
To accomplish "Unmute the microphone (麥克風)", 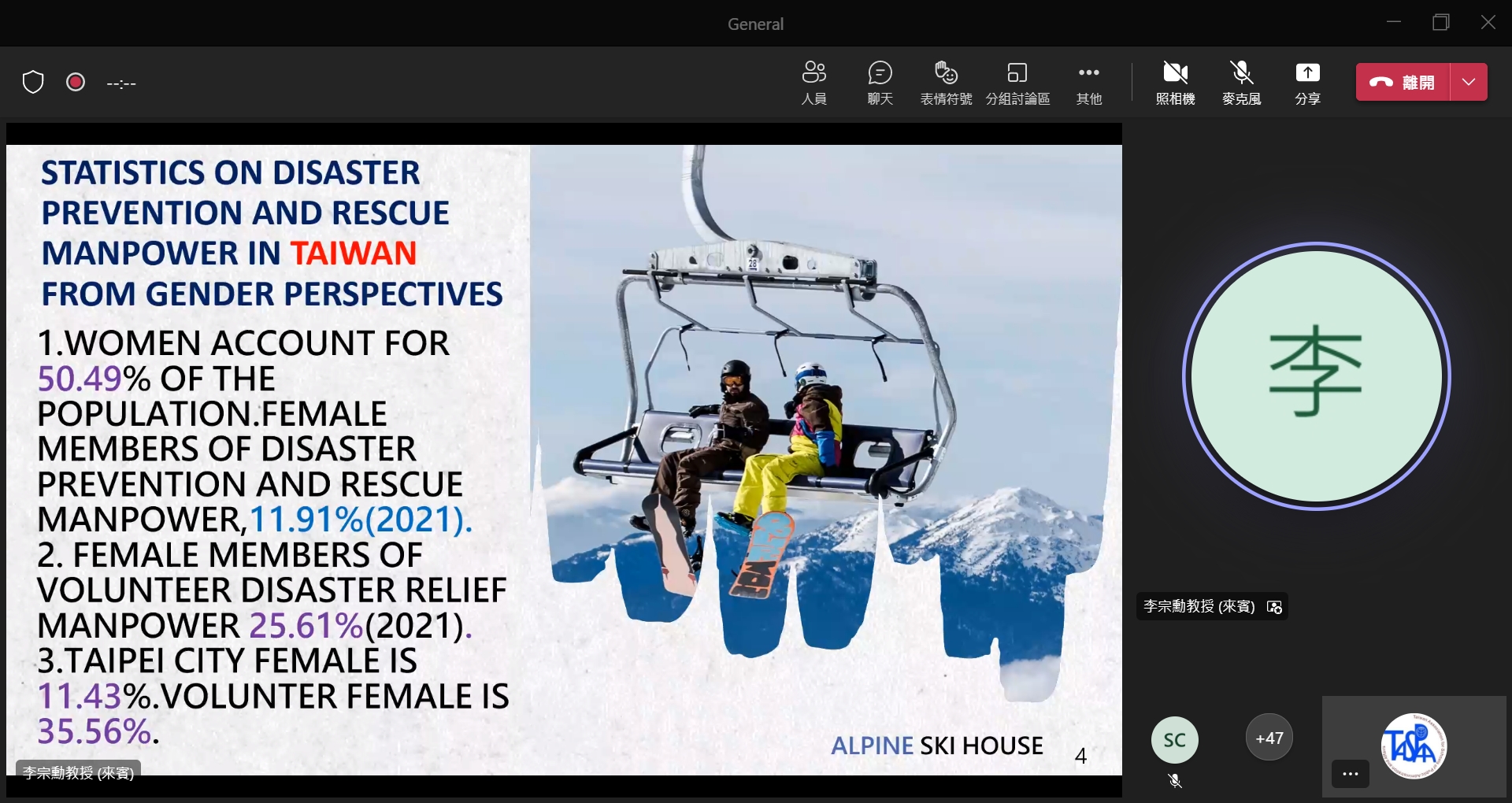I will click(1241, 82).
